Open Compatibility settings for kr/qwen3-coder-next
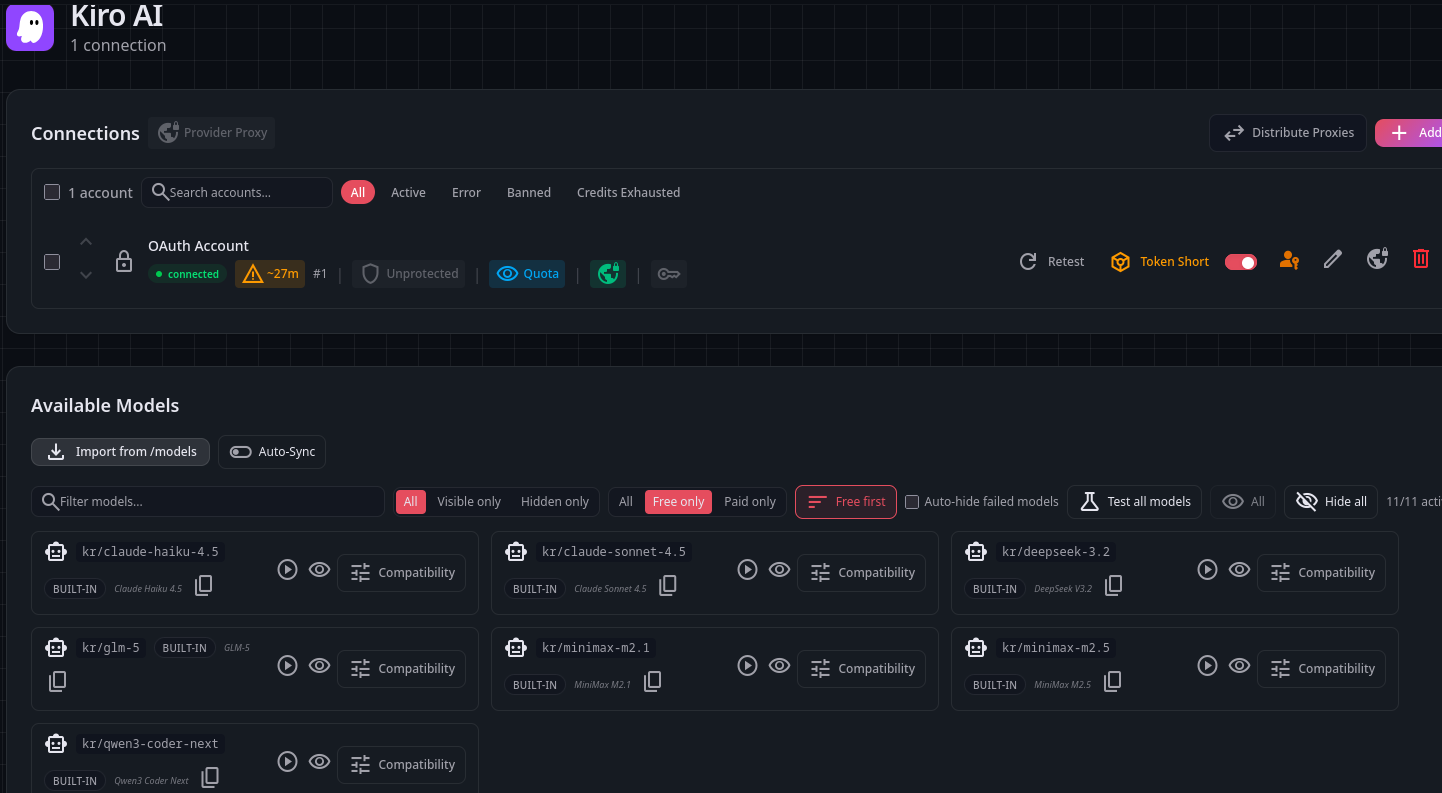Image resolution: width=1442 pixels, height=793 pixels. coord(402,765)
